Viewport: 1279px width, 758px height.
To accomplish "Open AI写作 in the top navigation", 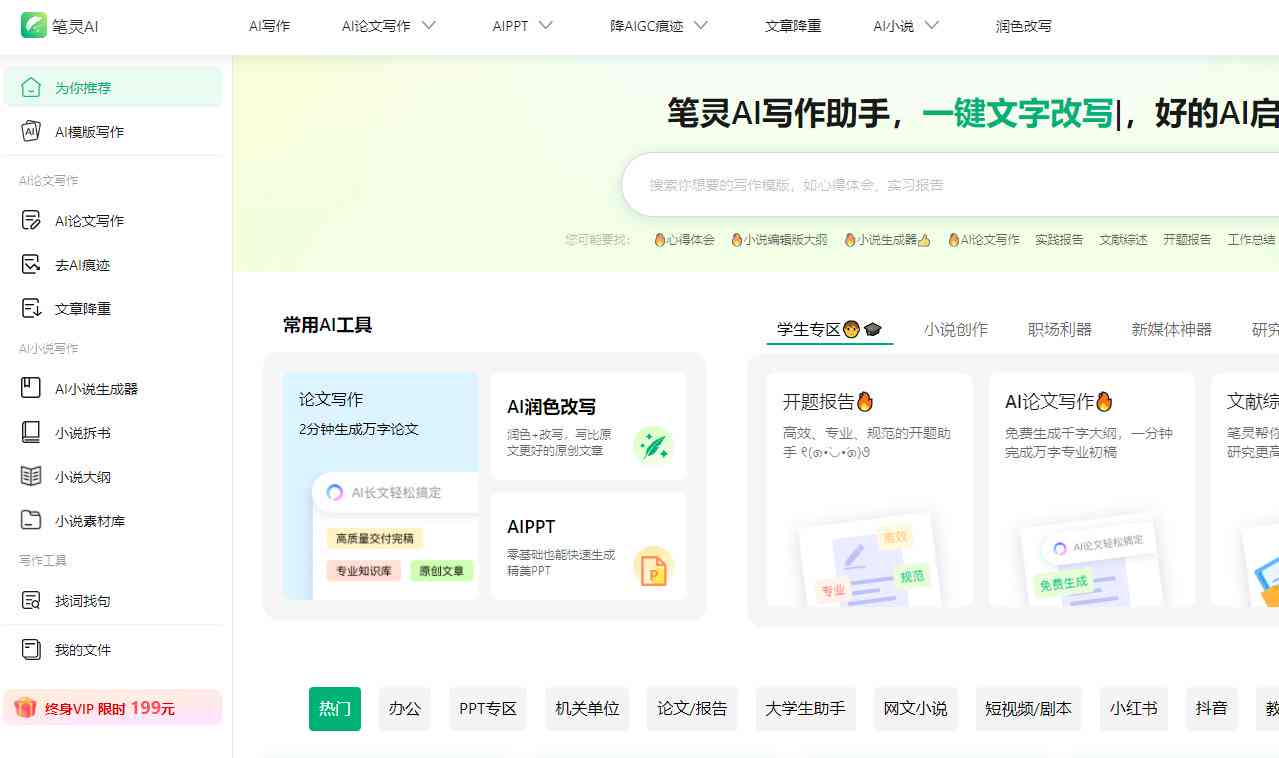I will pos(269,26).
